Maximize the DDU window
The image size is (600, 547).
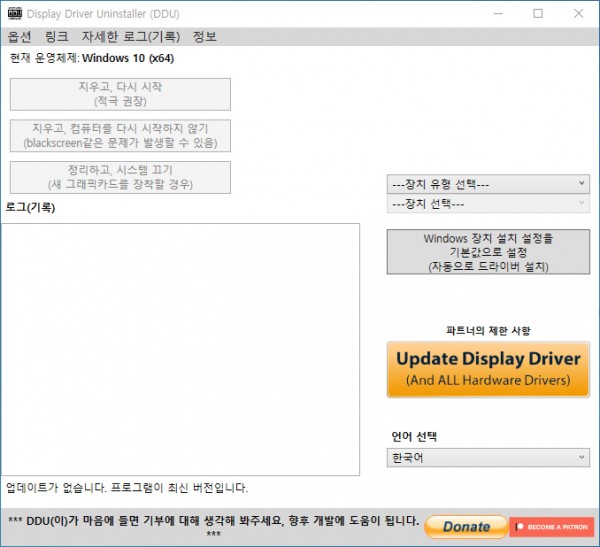538,13
